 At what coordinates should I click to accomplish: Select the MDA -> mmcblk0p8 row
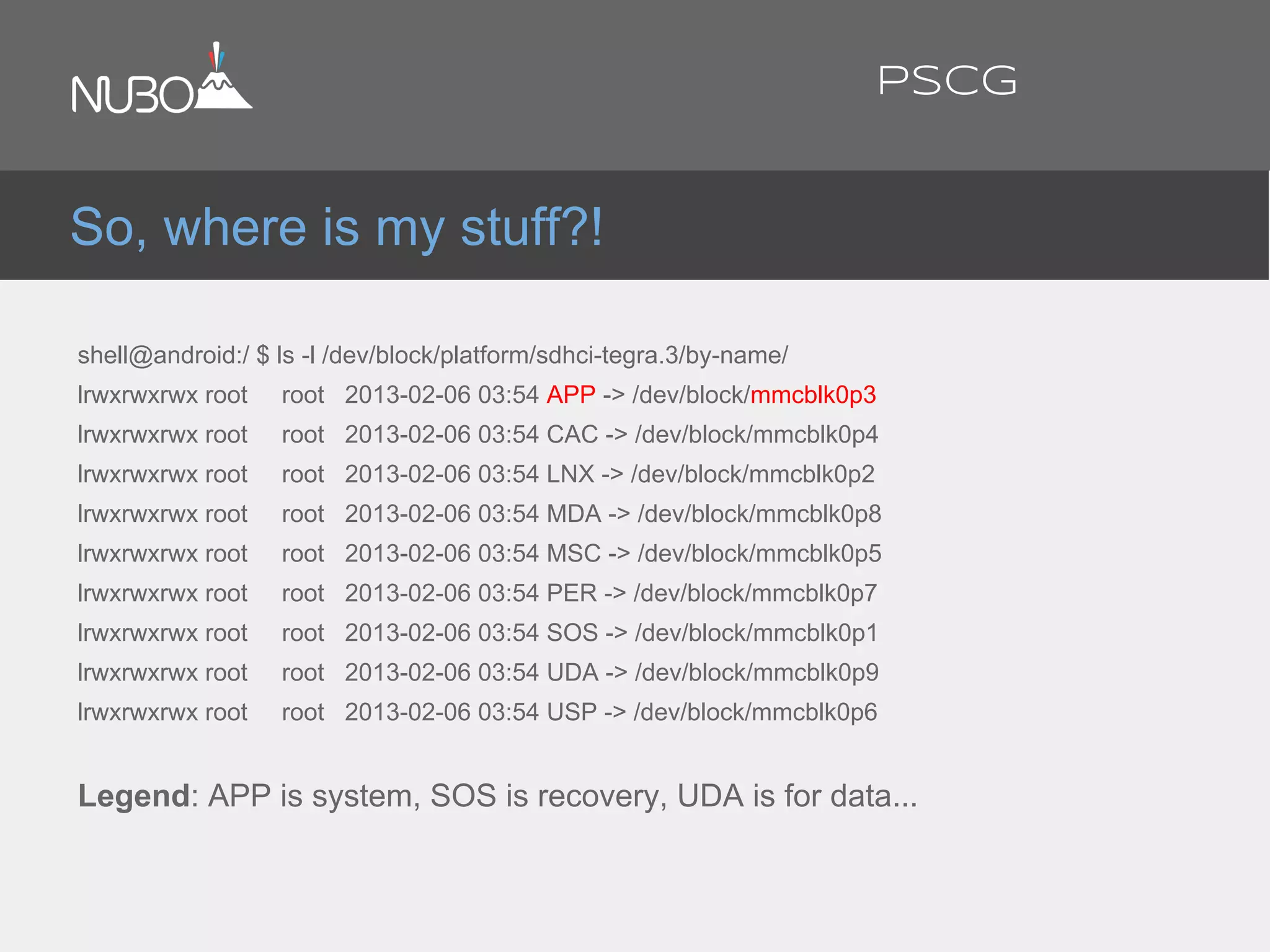[479, 514]
